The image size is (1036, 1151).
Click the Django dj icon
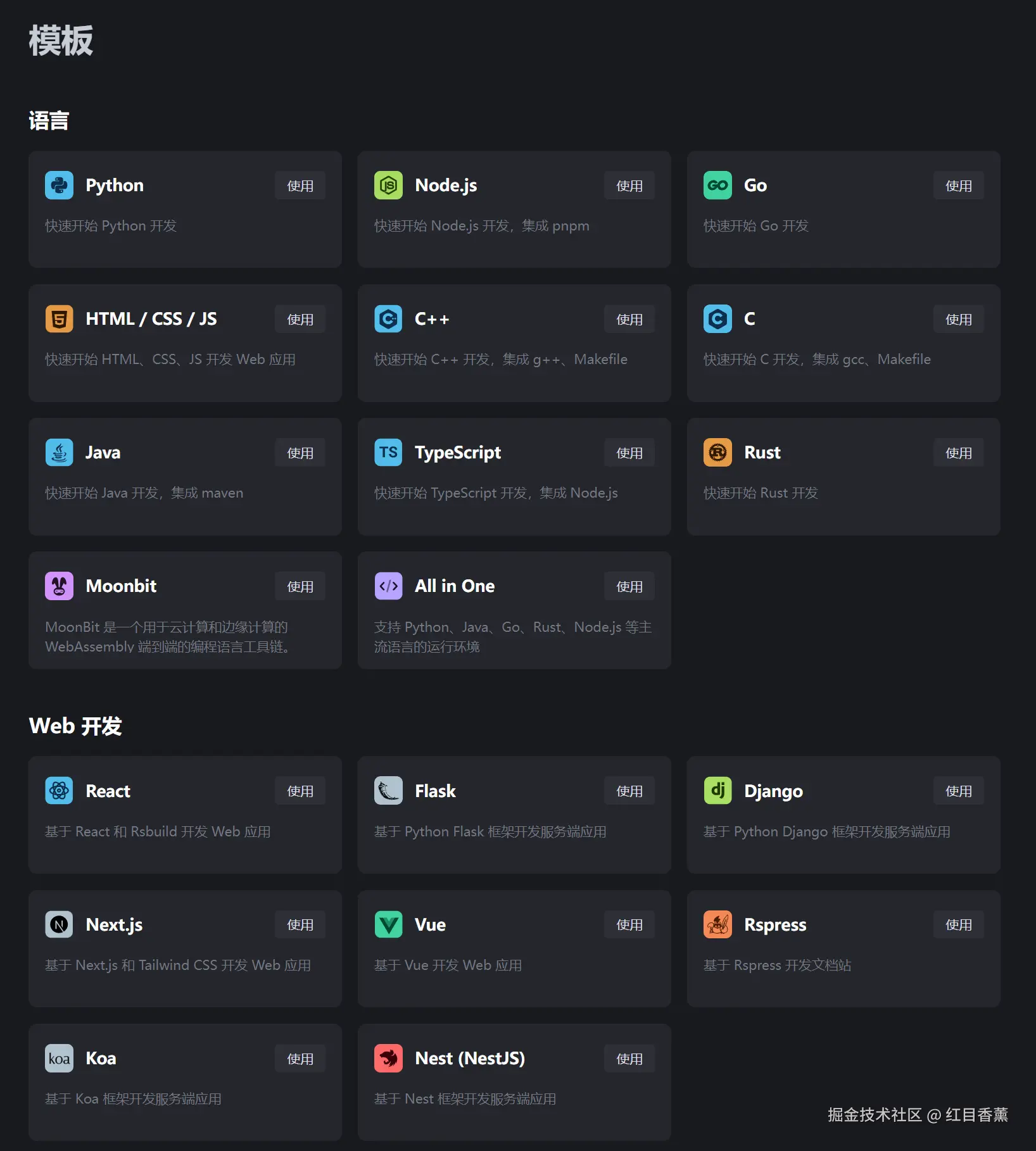(x=717, y=791)
